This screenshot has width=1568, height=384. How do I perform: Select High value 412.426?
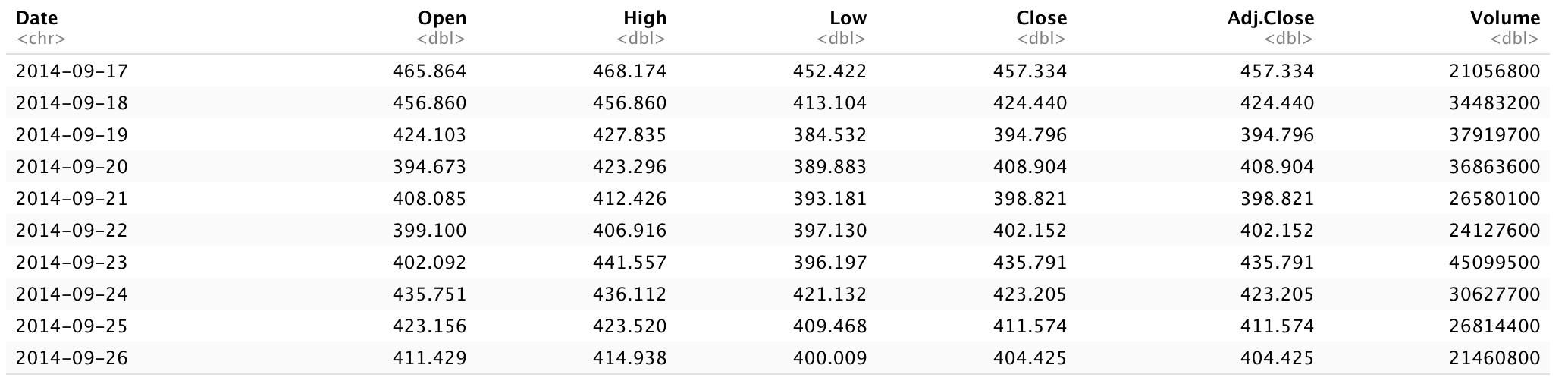point(630,199)
